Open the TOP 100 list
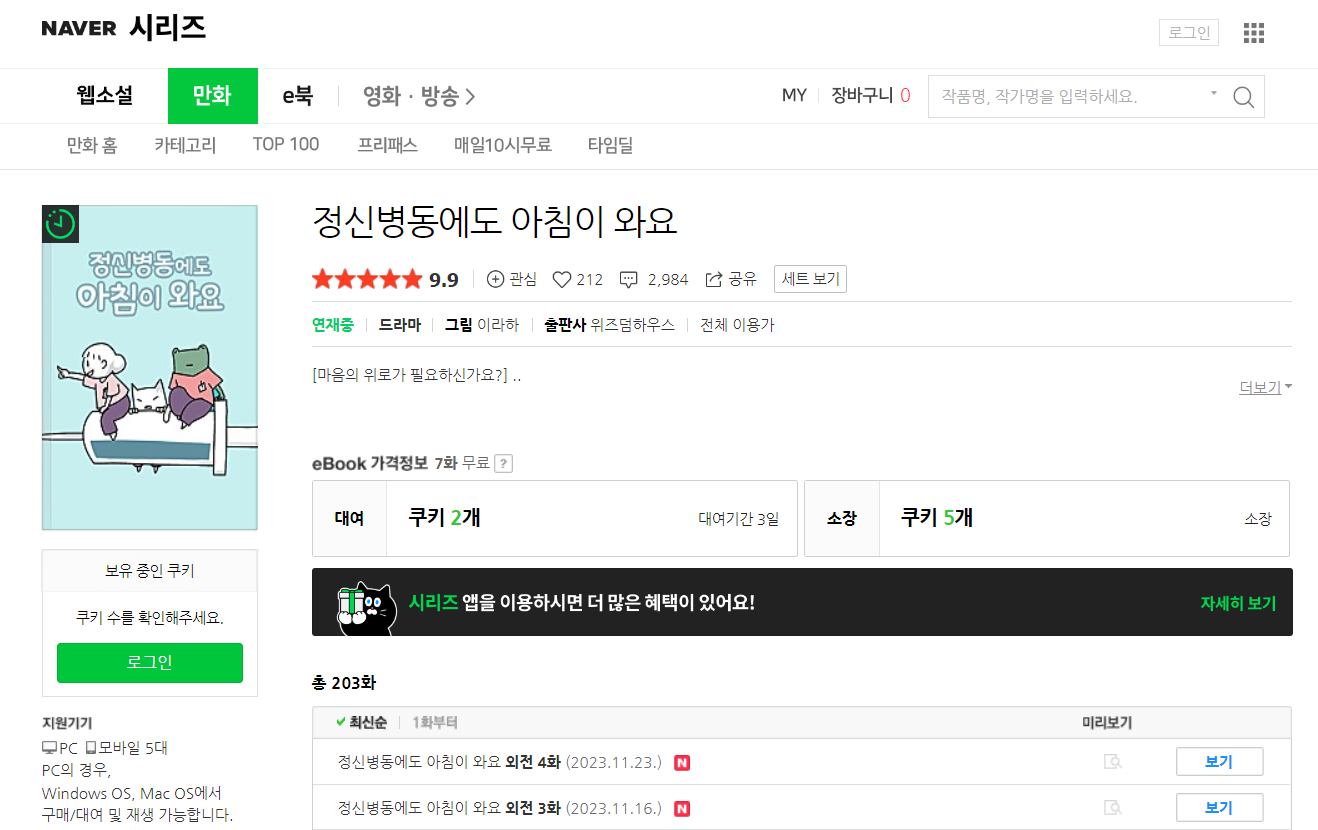The width and height of the screenshot is (1318, 830). tap(286, 144)
